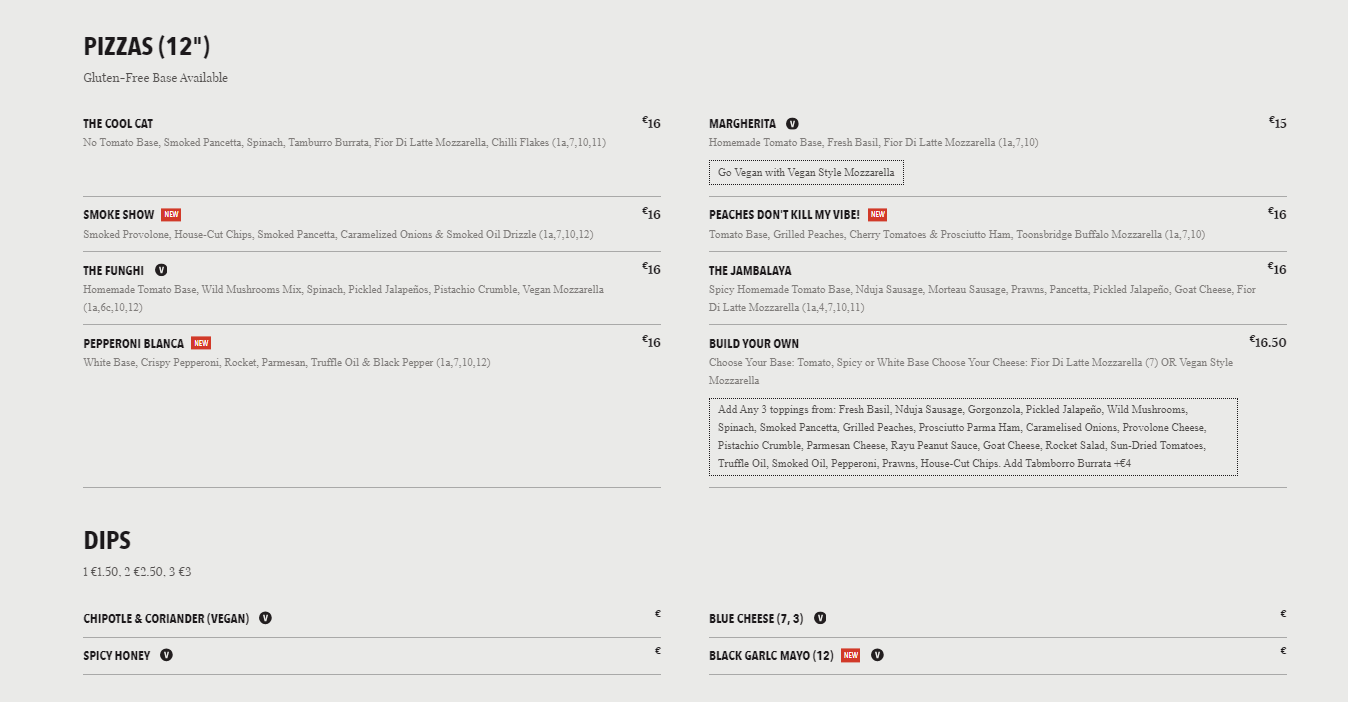
Task: Select The Cool Cat pizza title
Action: click(118, 124)
